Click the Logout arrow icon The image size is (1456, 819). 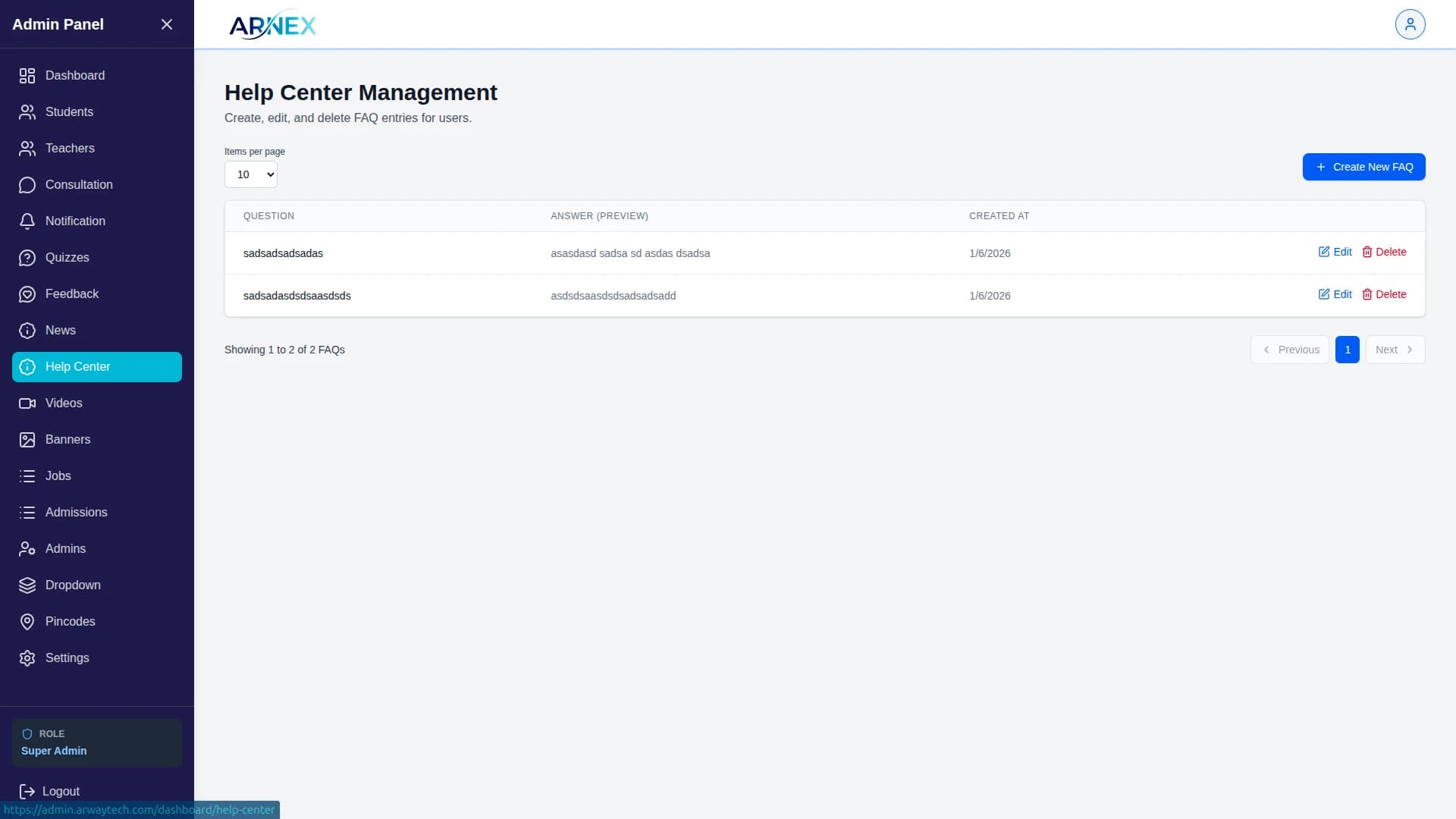coord(27,792)
